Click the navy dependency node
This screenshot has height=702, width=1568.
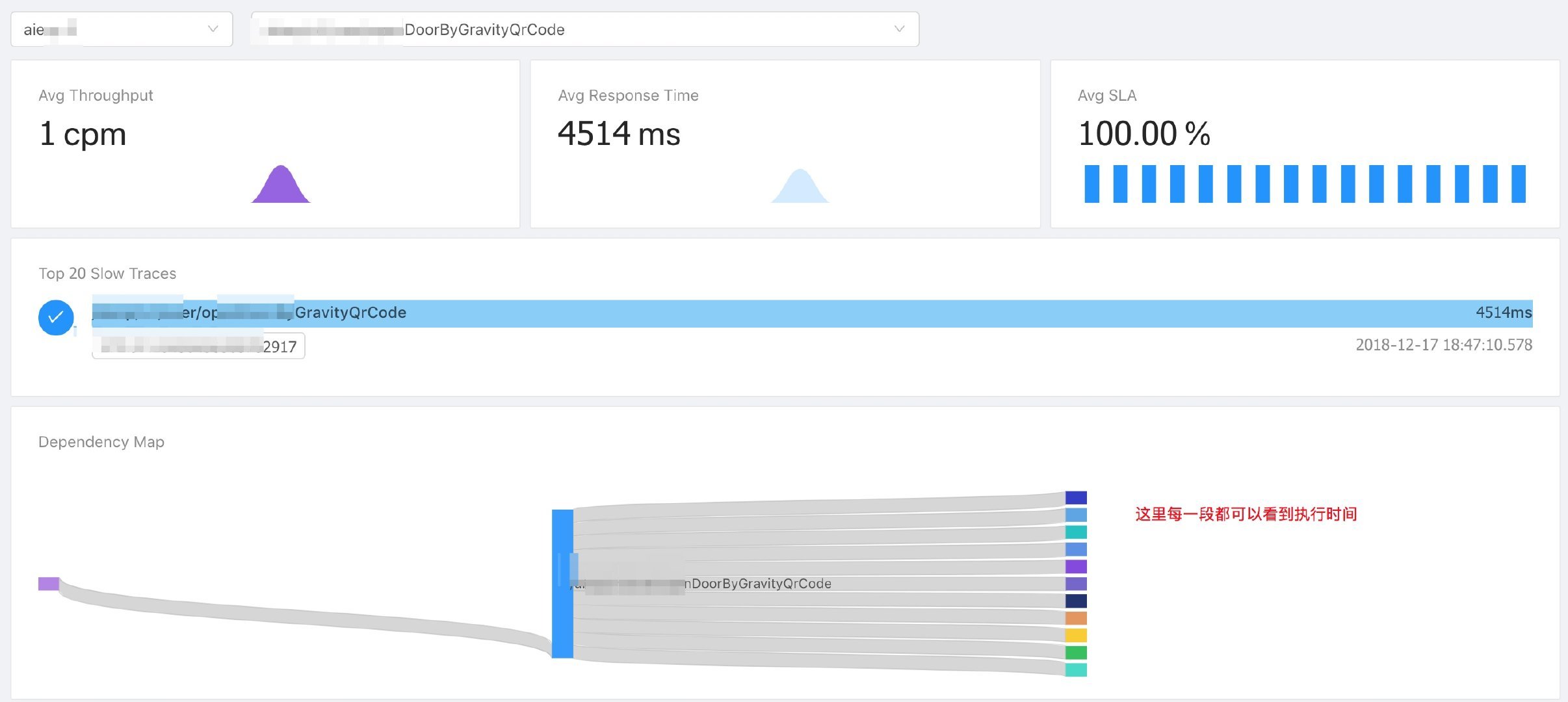pyautogui.click(x=1076, y=601)
